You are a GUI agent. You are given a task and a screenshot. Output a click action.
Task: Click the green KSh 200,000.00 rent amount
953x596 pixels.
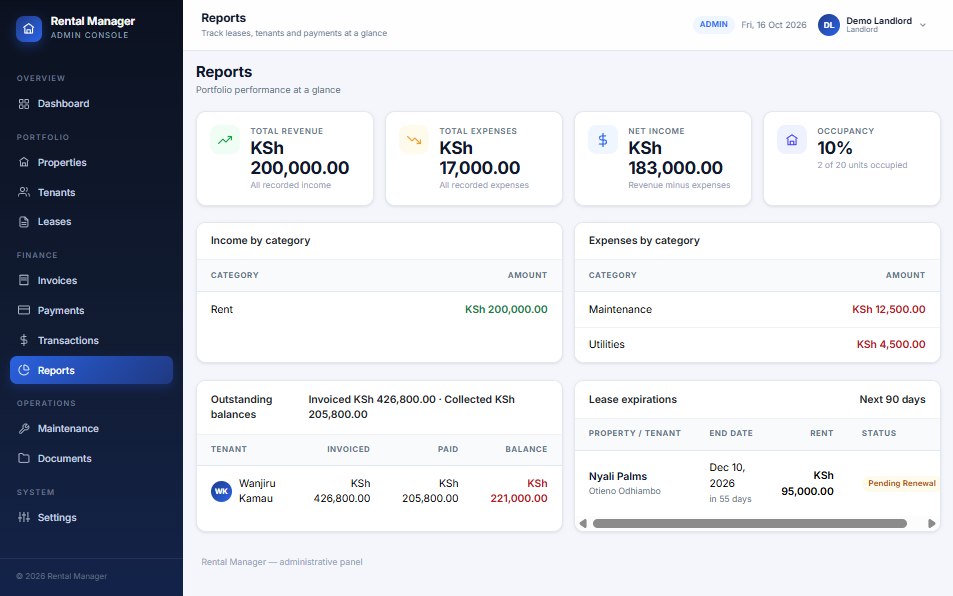point(506,309)
